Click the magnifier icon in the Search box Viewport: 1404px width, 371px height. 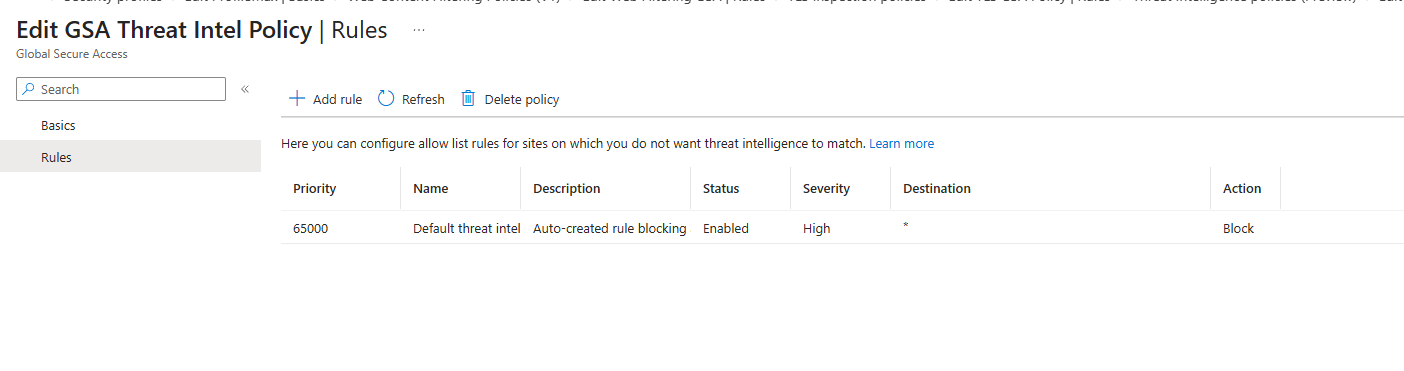29,89
